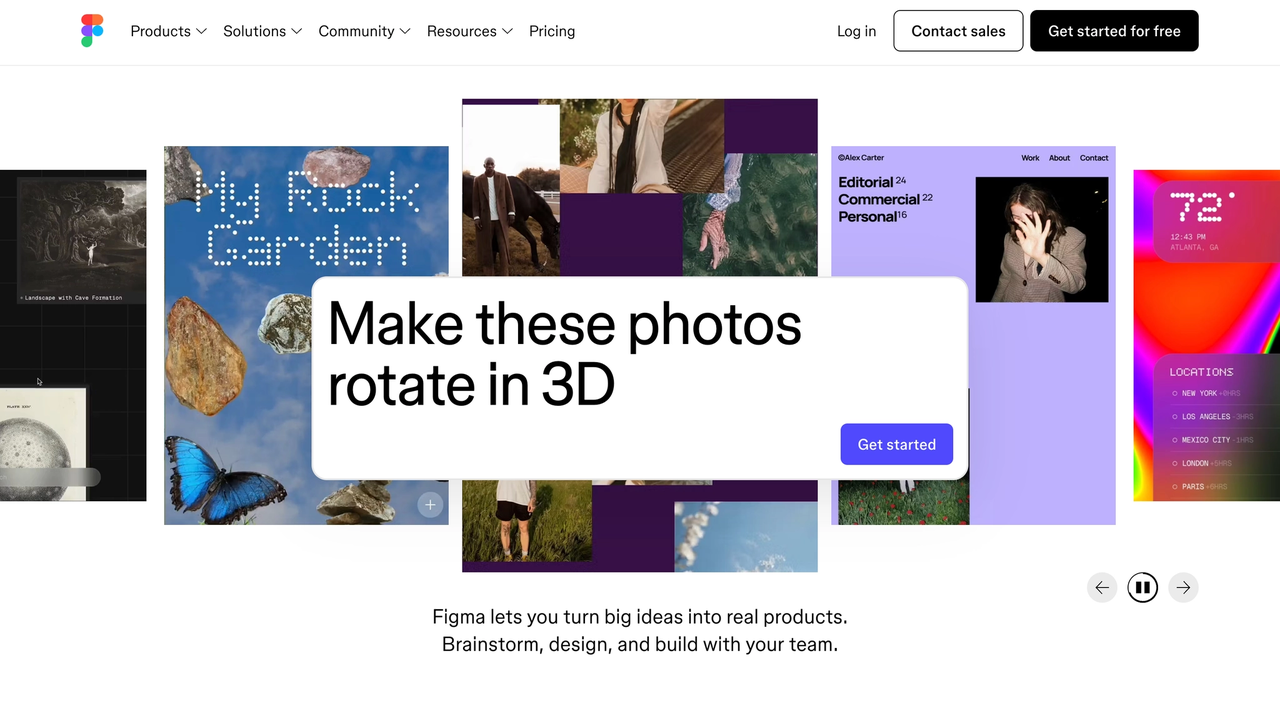Advance to the next carousel slide
Viewport: 1280px width, 721px height.
pos(1183,587)
